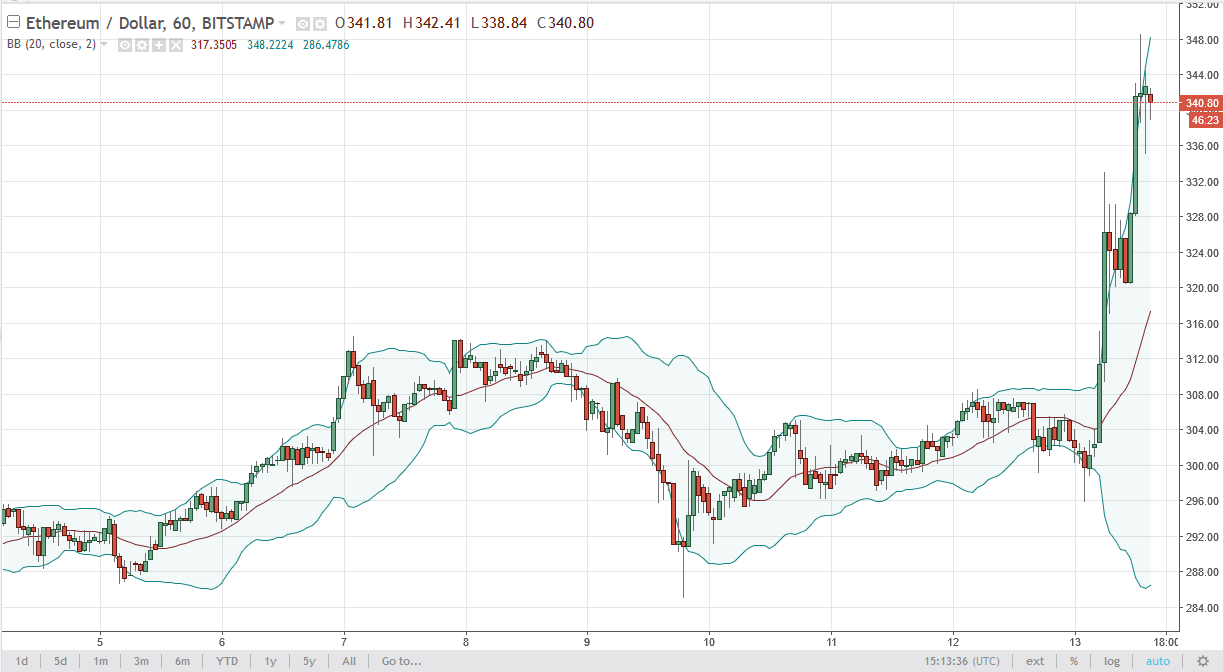Expand the dropdown arrow next to BITSTAMP

tap(283, 23)
